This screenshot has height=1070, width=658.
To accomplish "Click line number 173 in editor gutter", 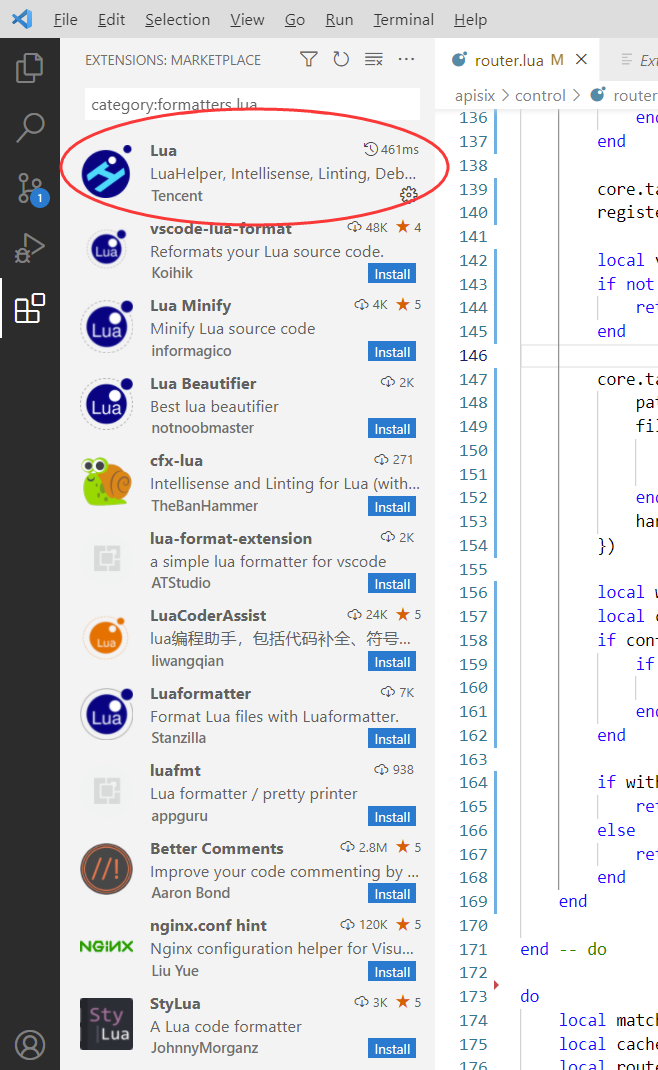I will 473,996.
